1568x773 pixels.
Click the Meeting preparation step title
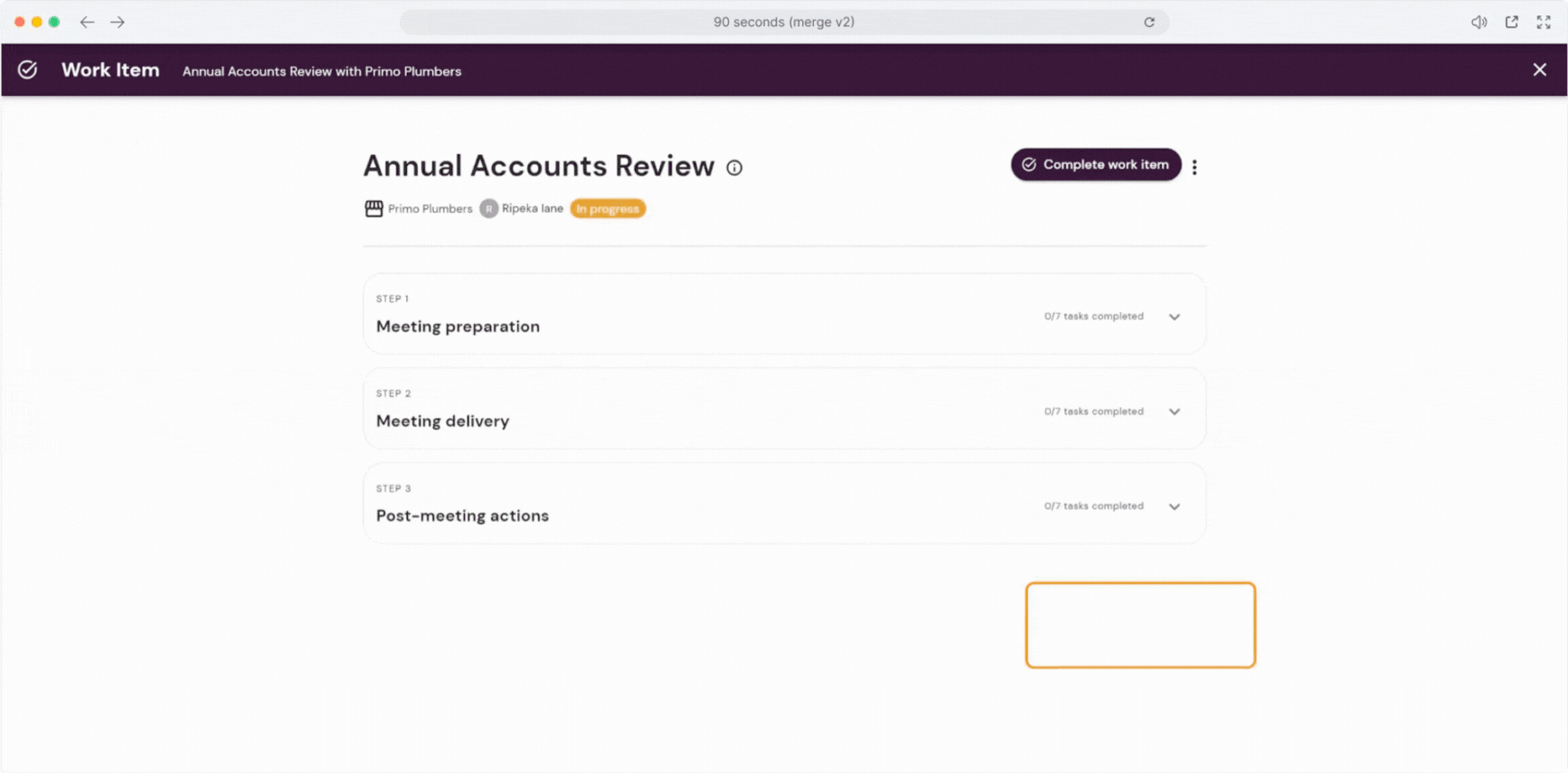(x=458, y=327)
